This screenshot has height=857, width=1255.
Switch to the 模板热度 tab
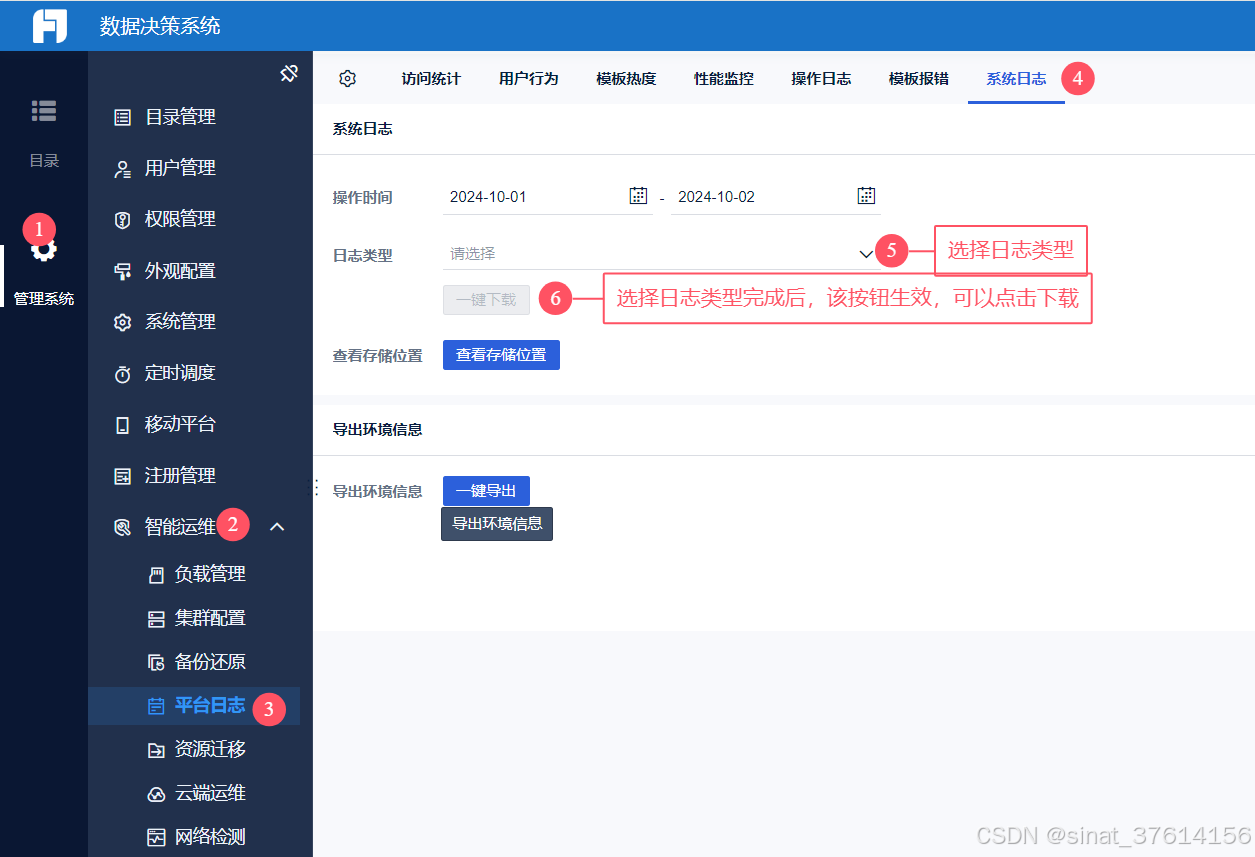(626, 78)
